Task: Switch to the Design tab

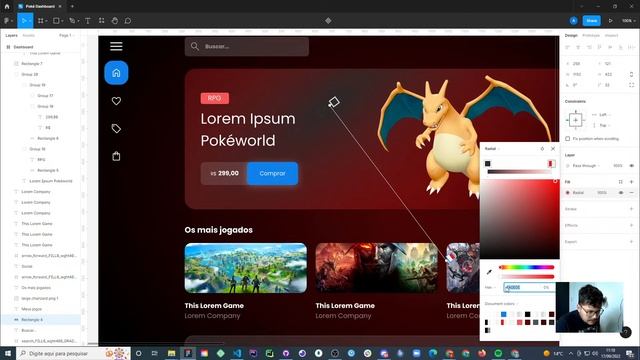Action: coord(571,36)
